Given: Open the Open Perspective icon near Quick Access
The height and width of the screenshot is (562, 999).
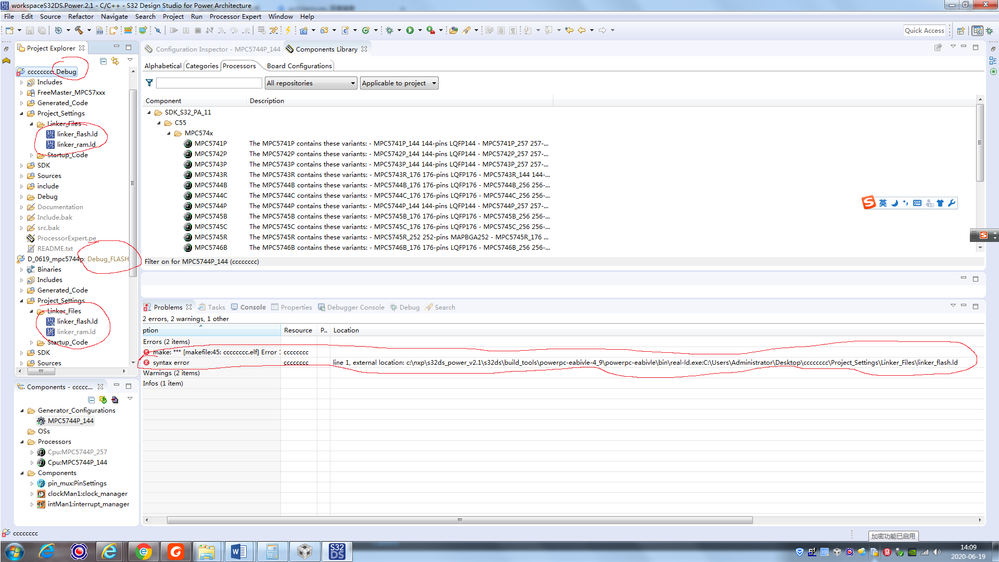Looking at the screenshot, I should click(961, 30).
